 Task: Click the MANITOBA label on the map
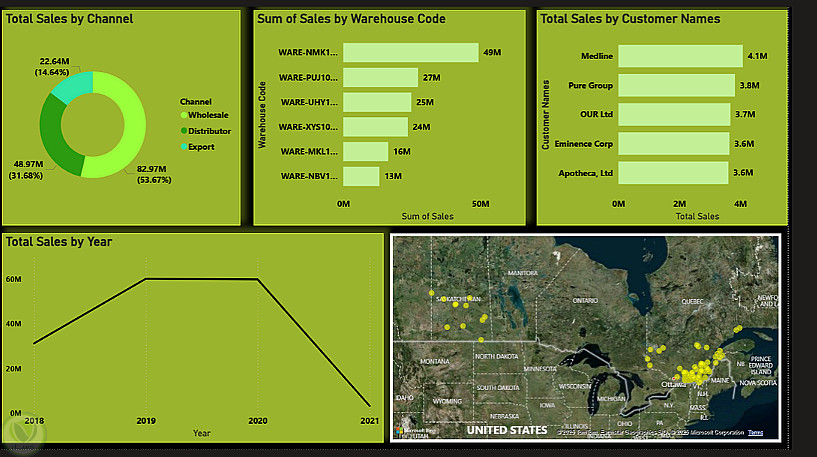pos(523,273)
